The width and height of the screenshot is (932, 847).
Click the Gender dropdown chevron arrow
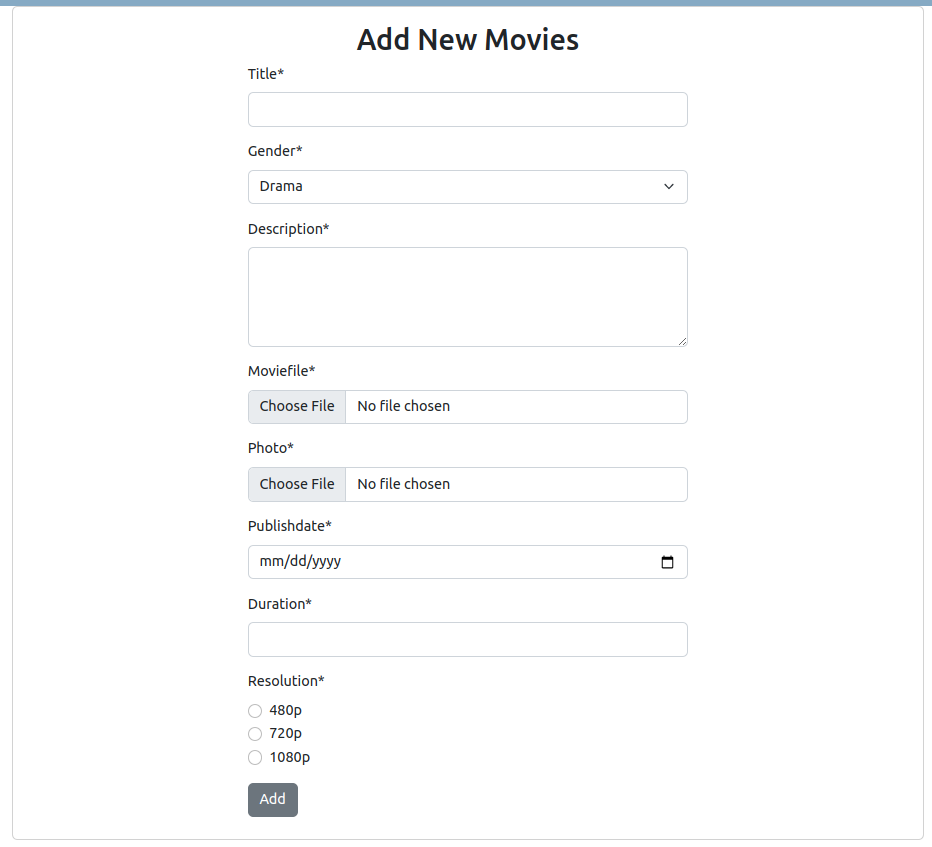[x=669, y=187]
